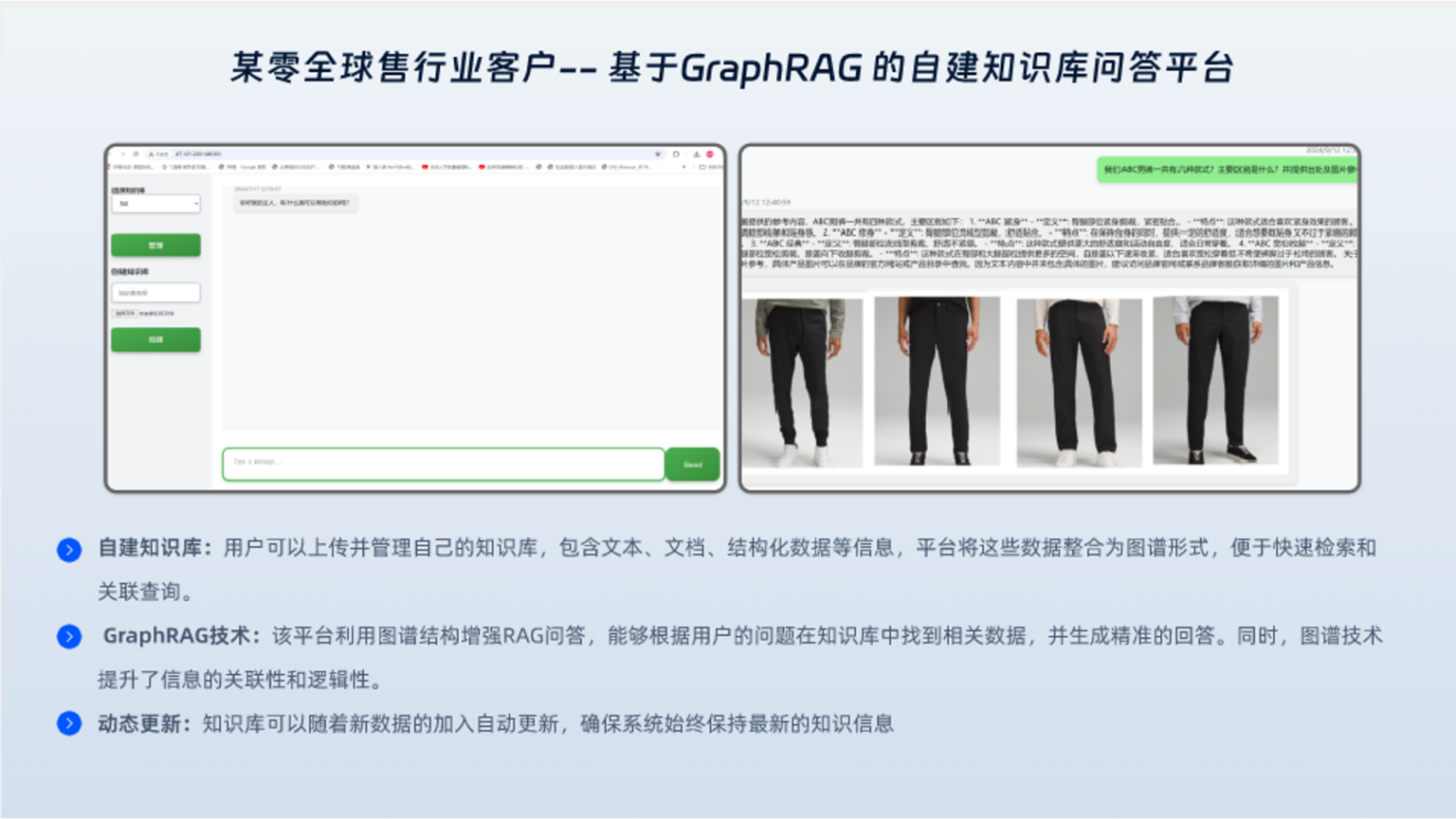This screenshot has height=819, width=1456.
Task: Click the browser download icon
Action: click(x=696, y=154)
